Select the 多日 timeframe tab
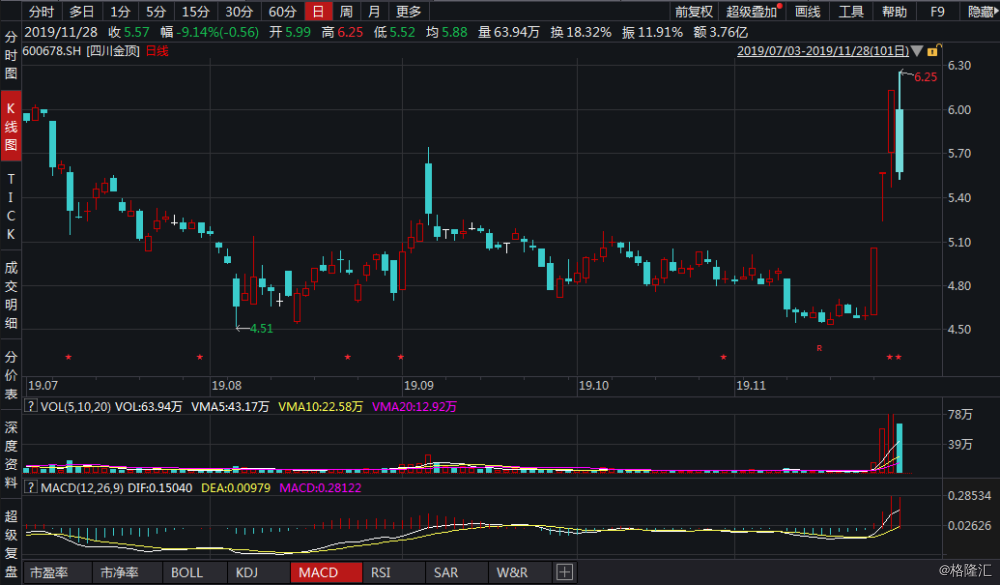 pos(81,11)
